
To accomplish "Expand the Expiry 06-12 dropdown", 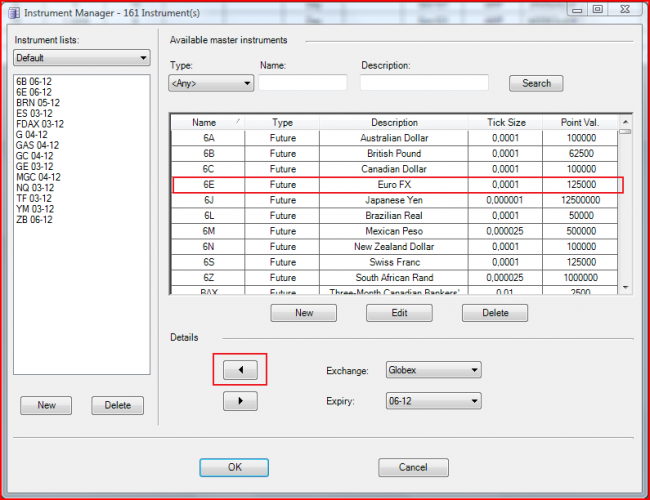I will click(x=434, y=401).
